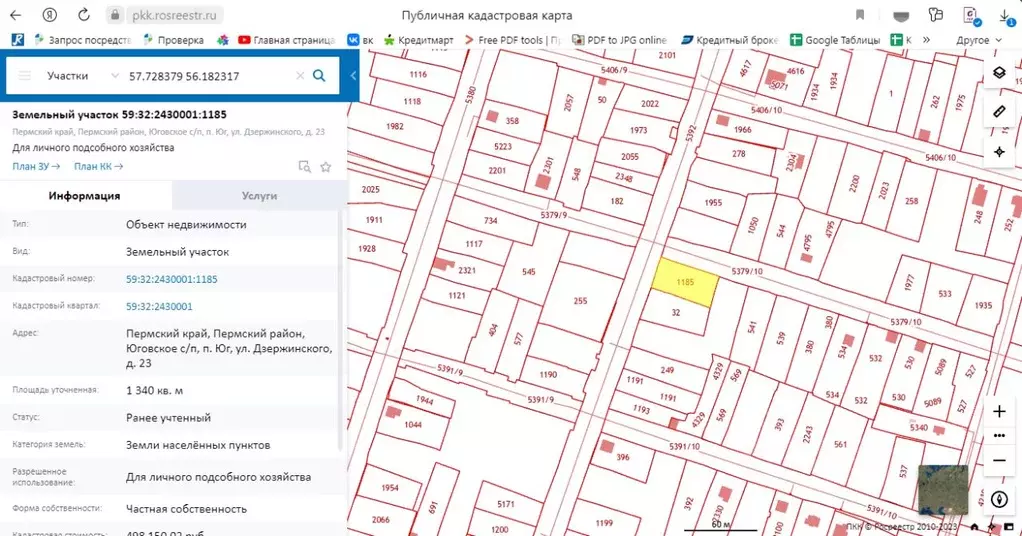1022x536 pixels.
Task: Collapse side panel with left arrow
Action: point(353,76)
